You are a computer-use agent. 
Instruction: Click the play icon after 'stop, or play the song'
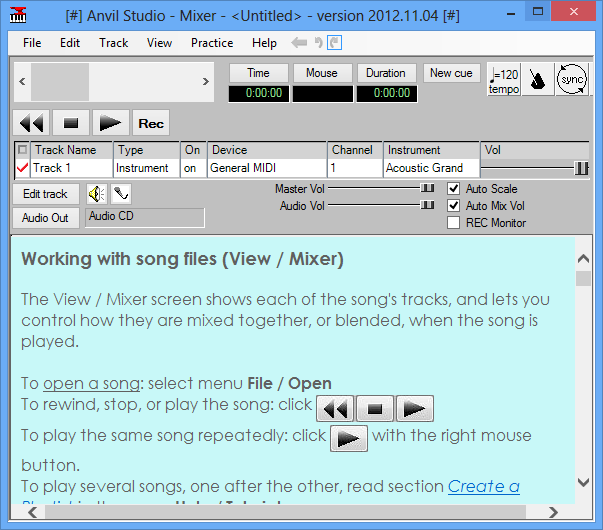415,408
